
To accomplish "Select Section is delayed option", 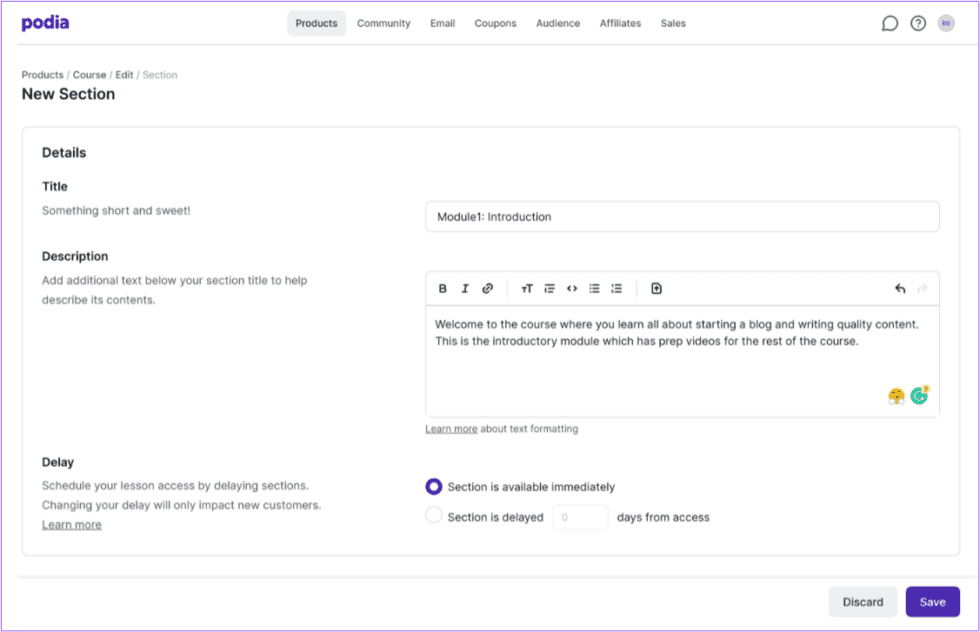I will [434, 514].
